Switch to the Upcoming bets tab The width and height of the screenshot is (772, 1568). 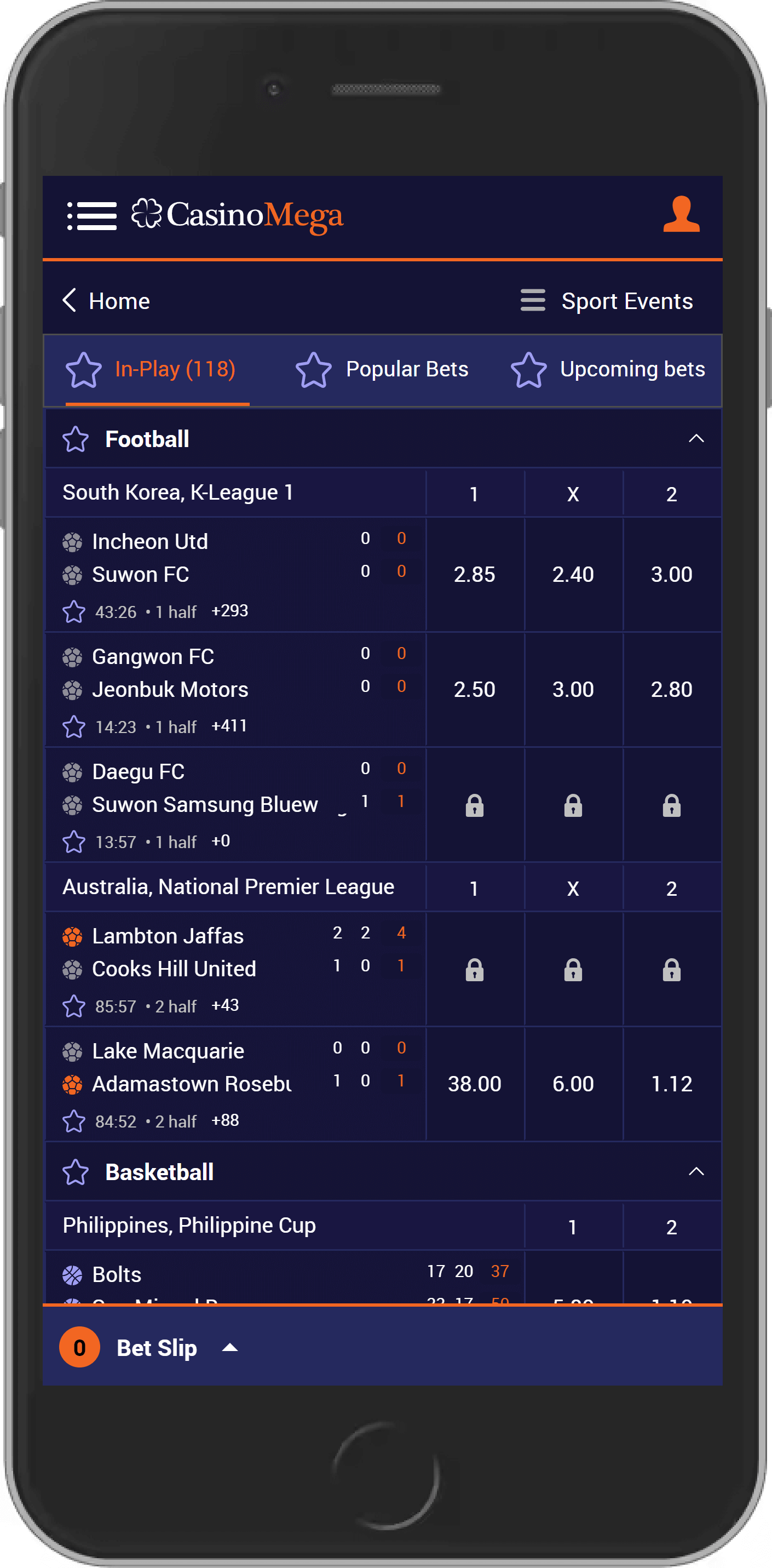point(608,369)
